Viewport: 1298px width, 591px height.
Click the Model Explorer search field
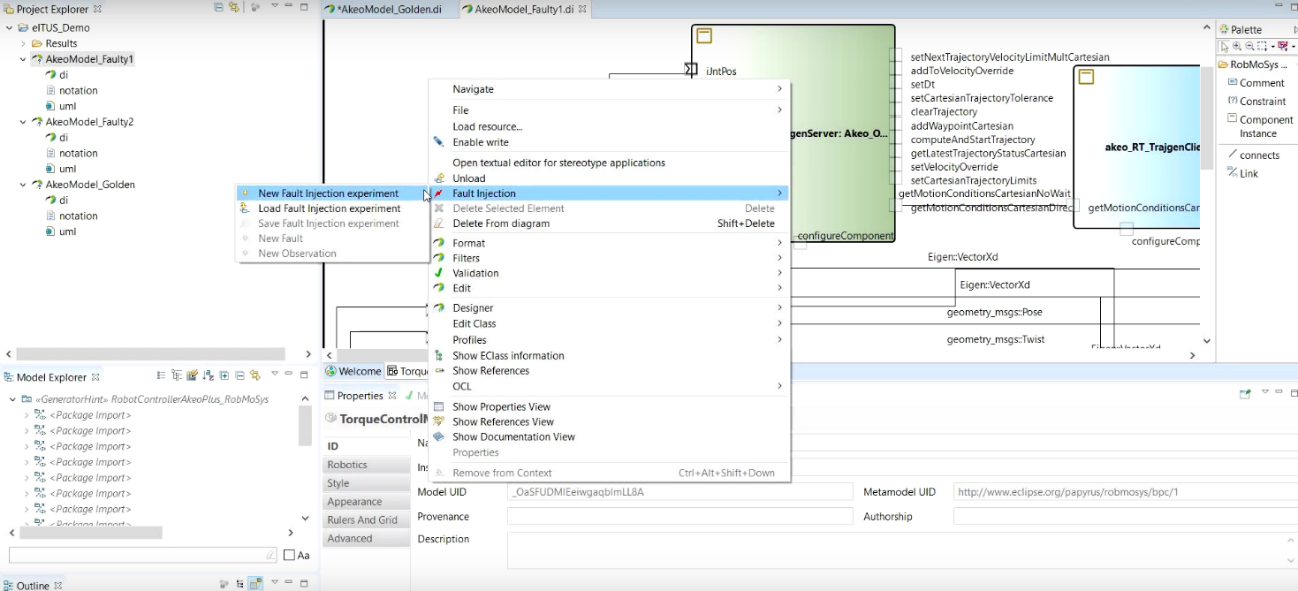click(140, 555)
